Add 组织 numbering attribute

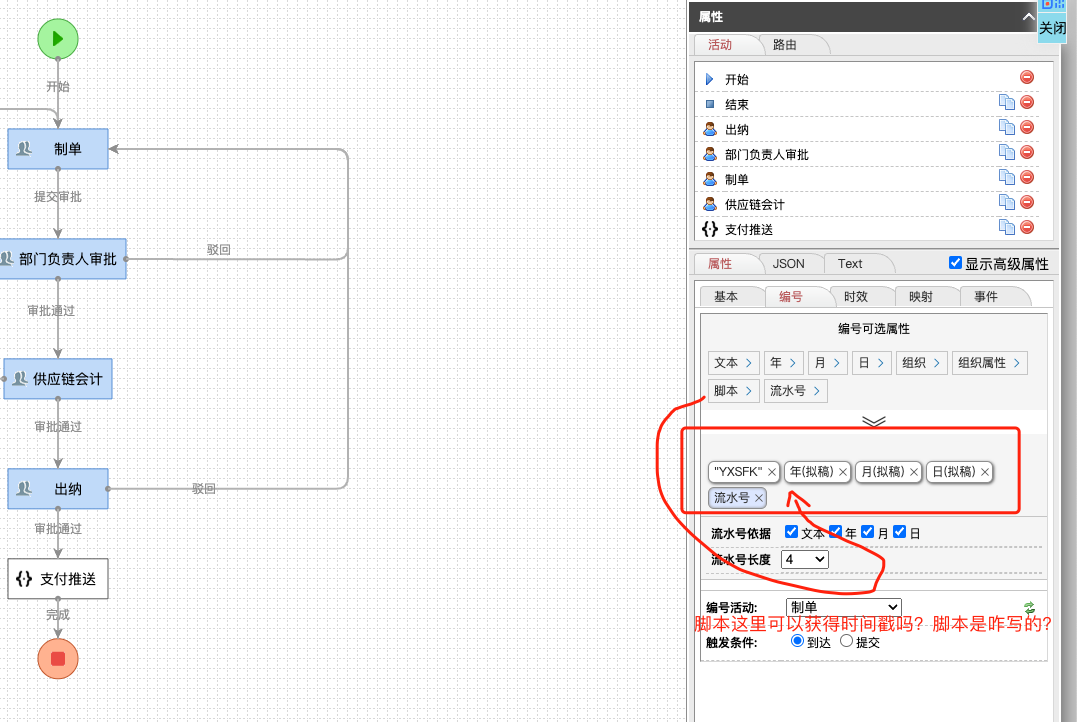point(922,363)
